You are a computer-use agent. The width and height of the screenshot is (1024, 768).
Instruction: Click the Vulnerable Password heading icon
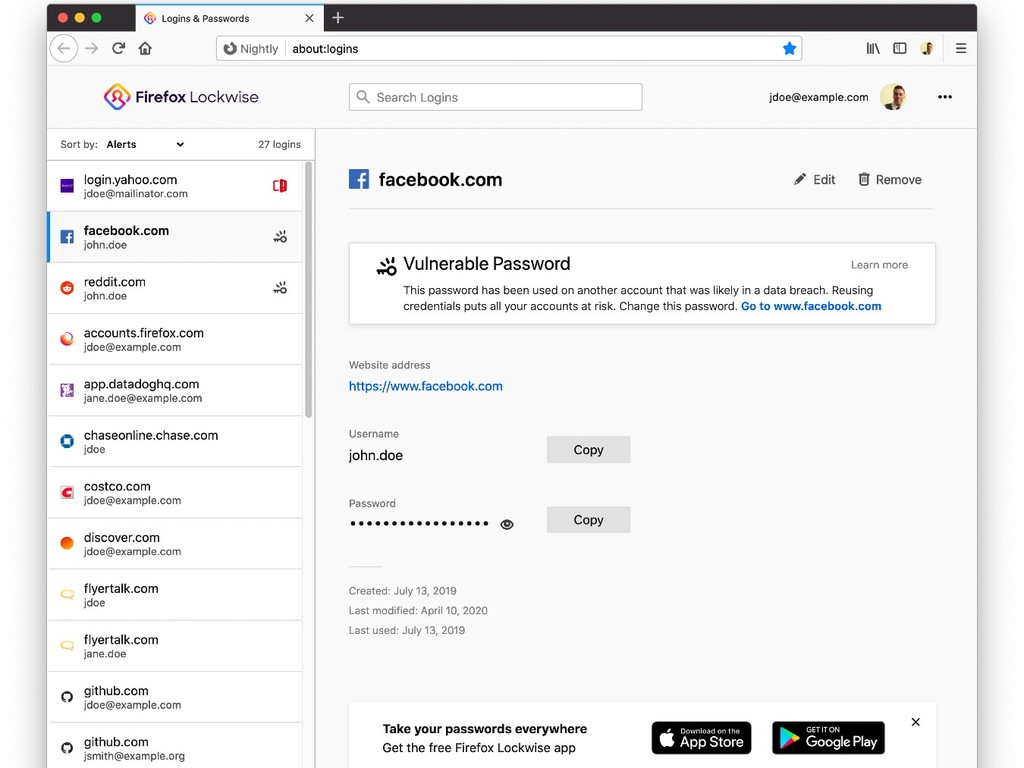click(x=387, y=266)
